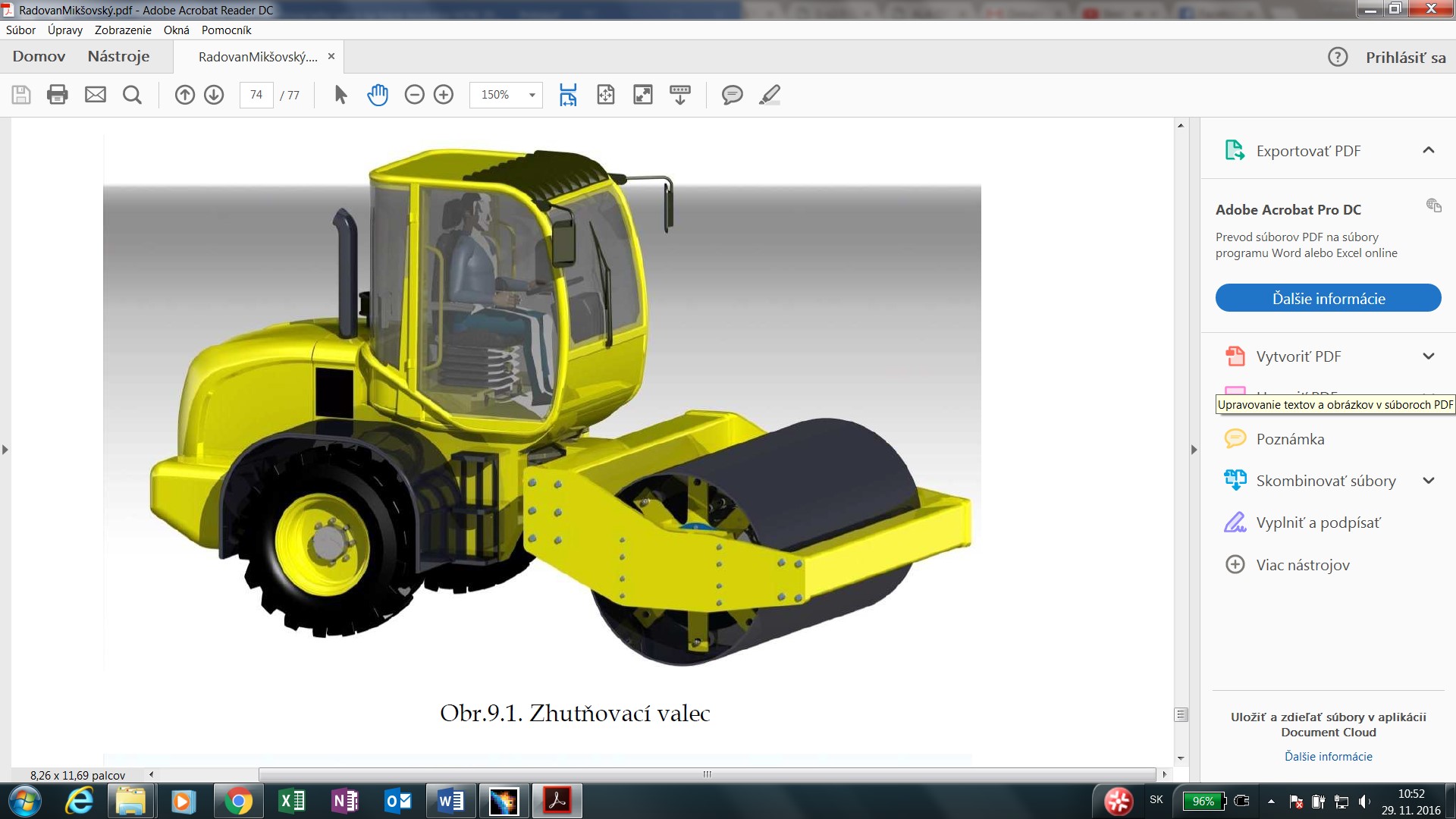Image resolution: width=1456 pixels, height=819 pixels.
Task: Toggle fit width scrolling mode
Action: tap(568, 95)
